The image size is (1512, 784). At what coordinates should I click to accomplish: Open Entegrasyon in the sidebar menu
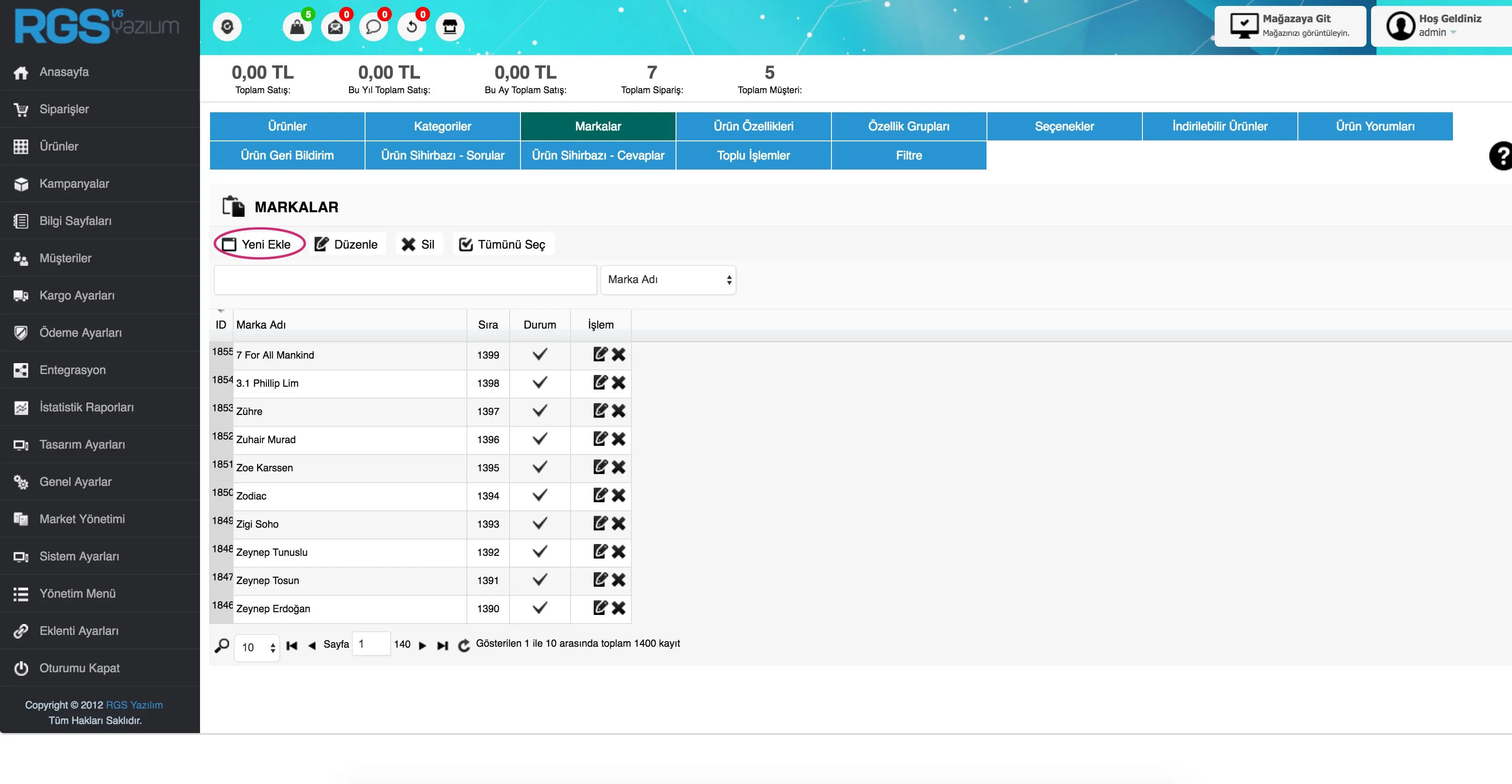(72, 370)
